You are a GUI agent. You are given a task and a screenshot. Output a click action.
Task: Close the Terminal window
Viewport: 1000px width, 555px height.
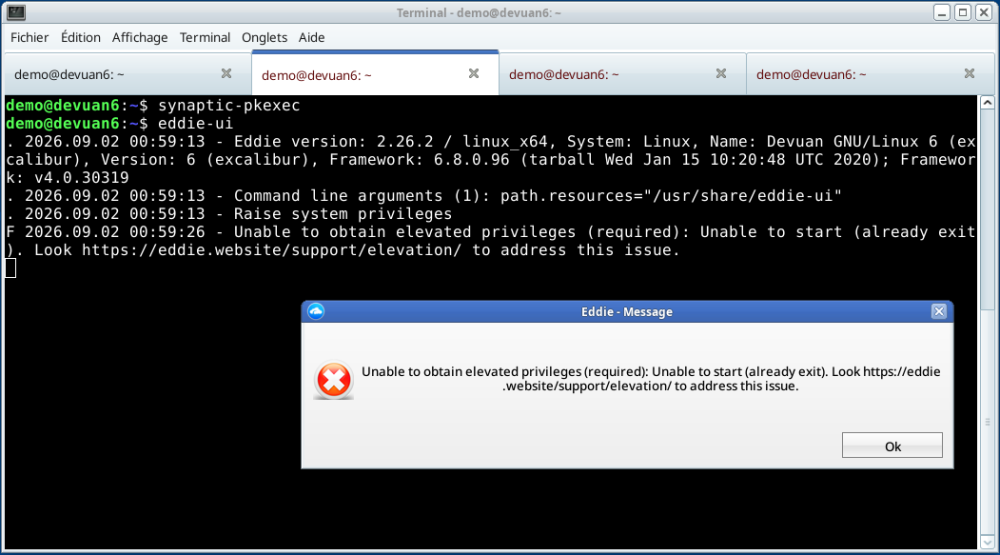point(984,12)
